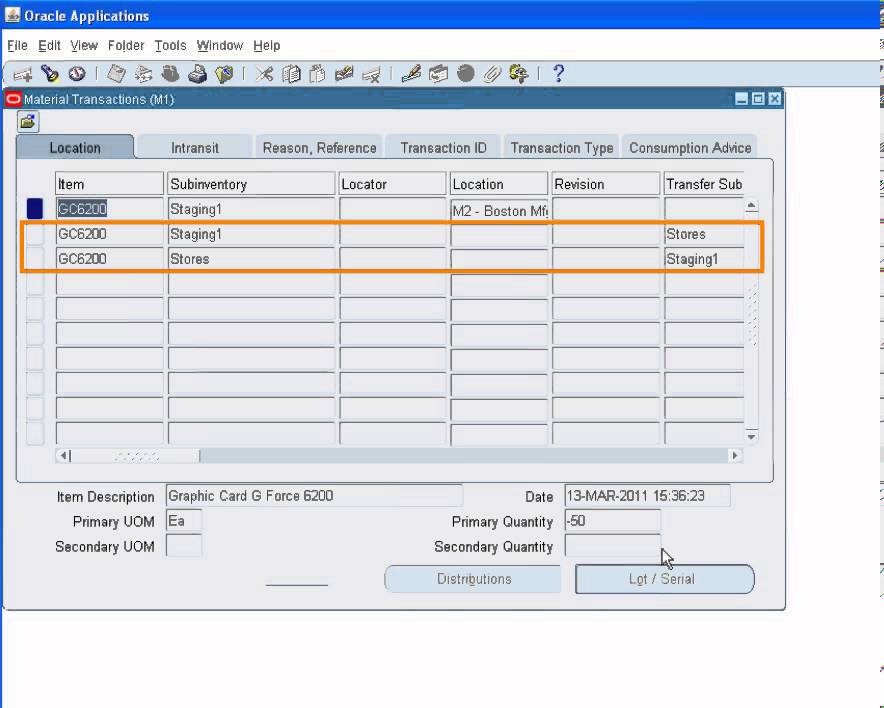Open the Edit menu
The width and height of the screenshot is (884, 708).
[x=50, y=46]
